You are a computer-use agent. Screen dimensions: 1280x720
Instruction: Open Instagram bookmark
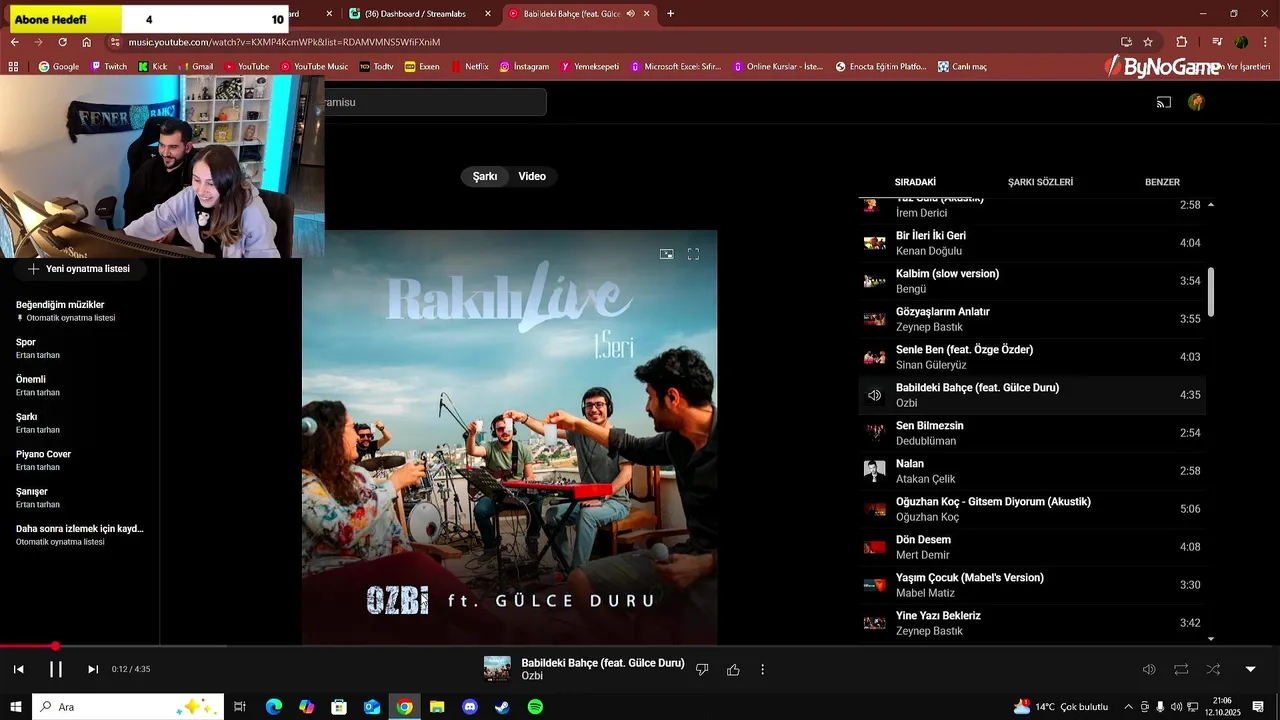click(x=524, y=67)
